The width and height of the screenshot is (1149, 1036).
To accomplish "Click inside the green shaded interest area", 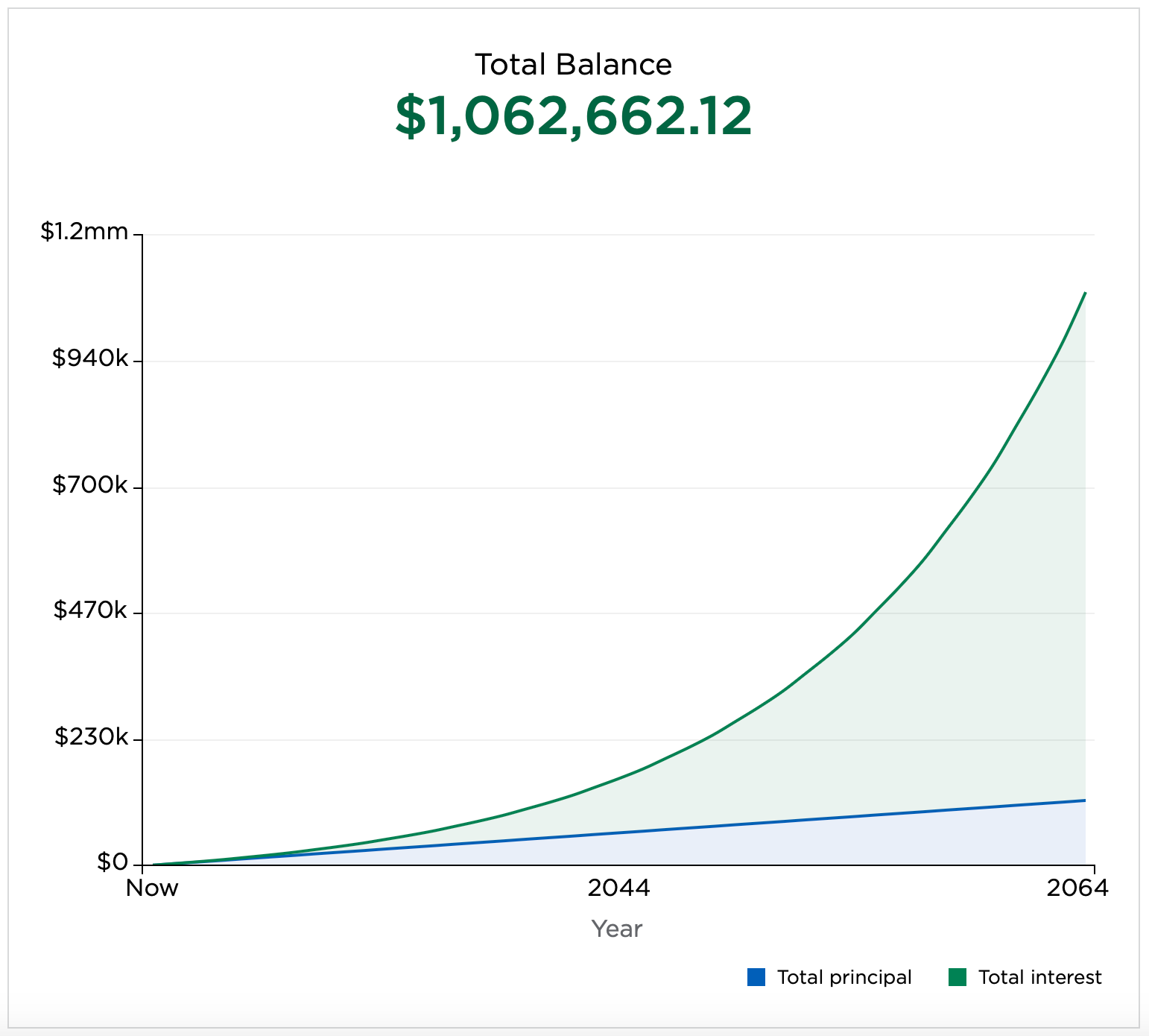I will pyautogui.click(x=969, y=671).
